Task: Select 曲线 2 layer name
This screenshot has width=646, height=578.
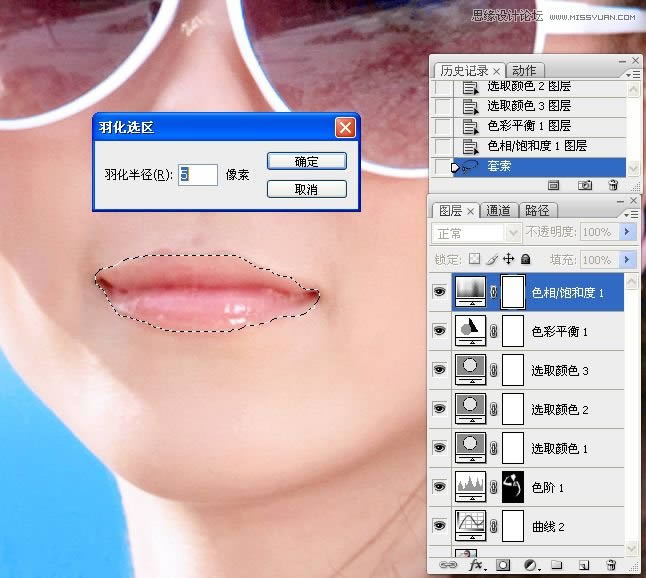Action: [x=548, y=526]
